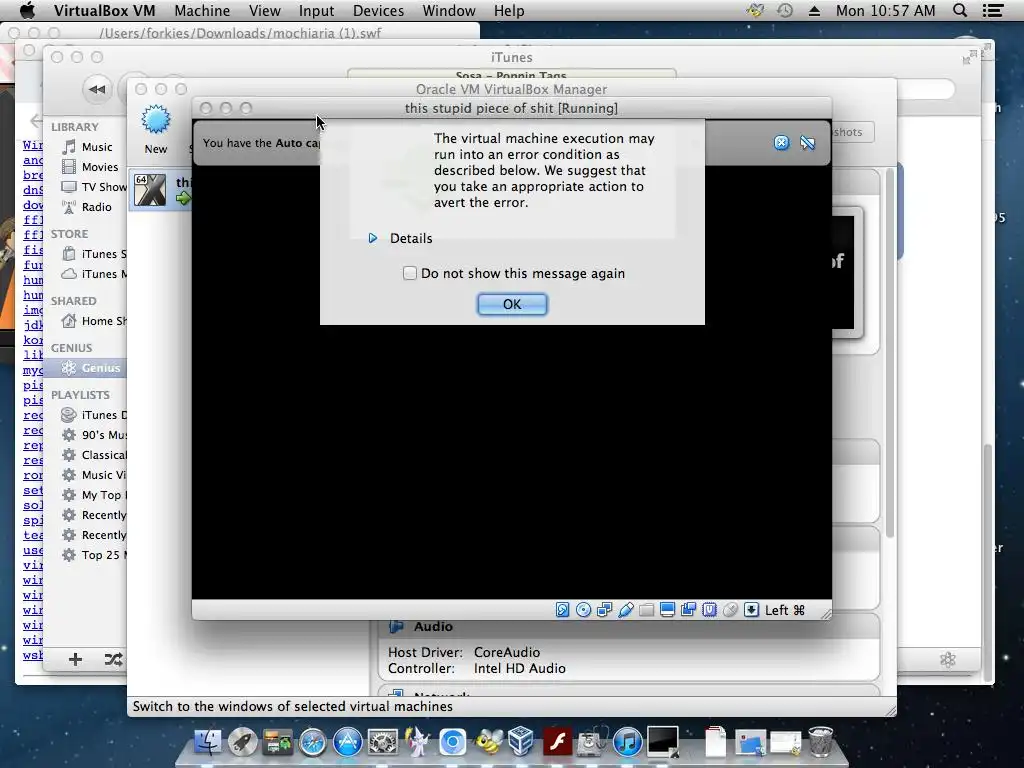
Task: Click the add playlist plus button in iTunes
Action: coord(75,660)
